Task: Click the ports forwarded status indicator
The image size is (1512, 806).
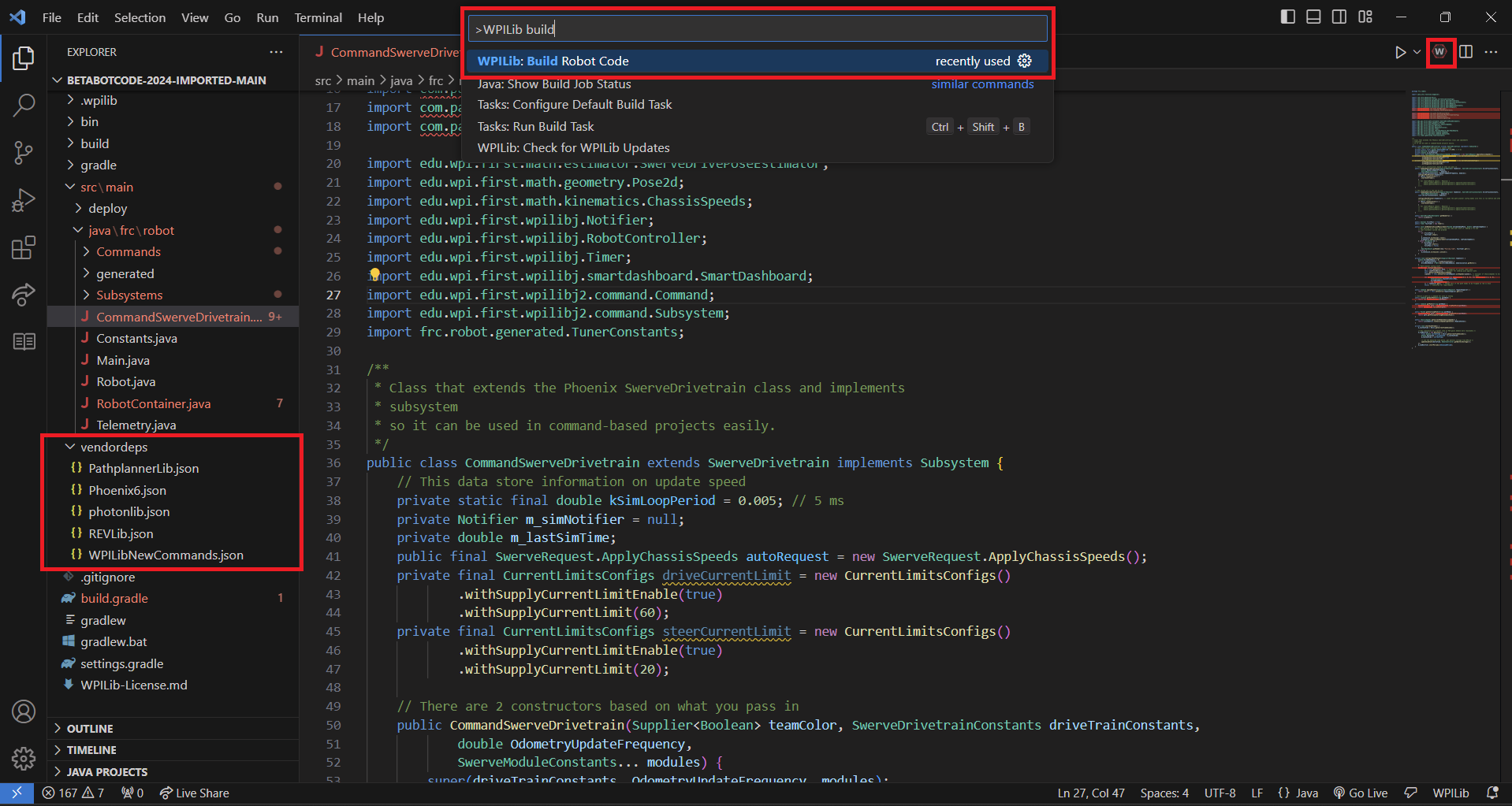Action: (132, 793)
